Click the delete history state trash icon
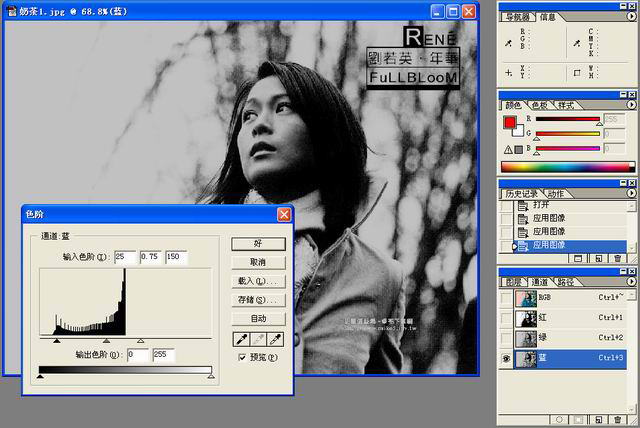 (x=618, y=258)
